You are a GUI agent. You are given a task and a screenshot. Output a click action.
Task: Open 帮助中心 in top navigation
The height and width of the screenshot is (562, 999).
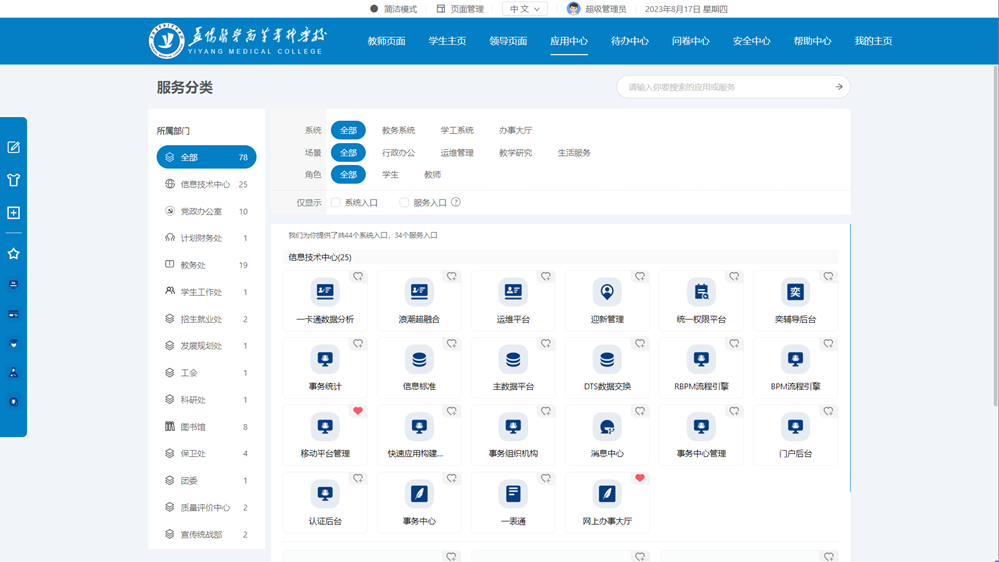click(812, 41)
